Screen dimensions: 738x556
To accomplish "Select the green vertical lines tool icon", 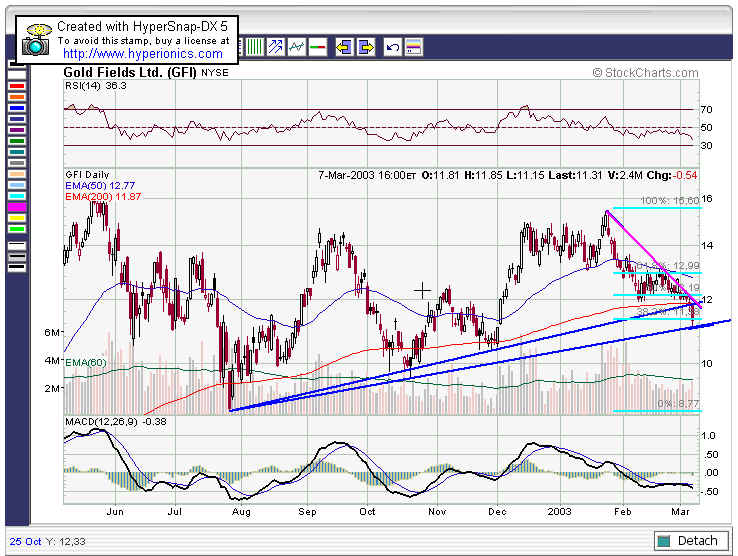I will [255, 47].
